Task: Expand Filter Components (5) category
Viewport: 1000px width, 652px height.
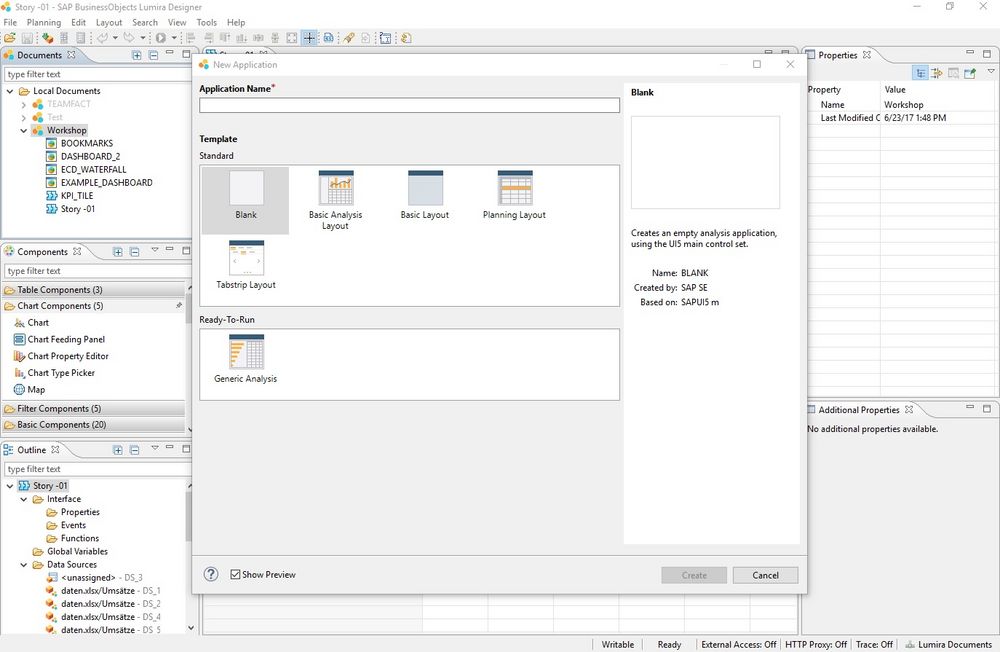Action: 94,408
